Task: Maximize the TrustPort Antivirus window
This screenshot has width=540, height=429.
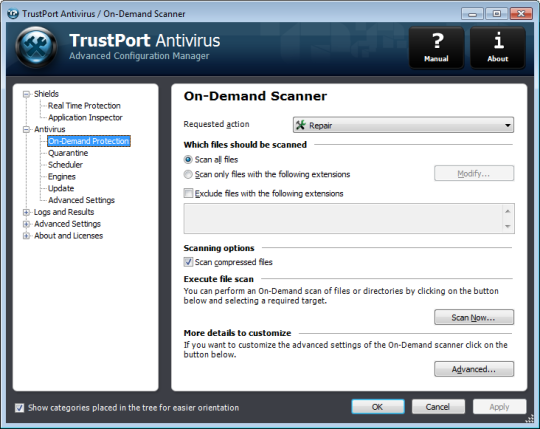Action: (497, 14)
